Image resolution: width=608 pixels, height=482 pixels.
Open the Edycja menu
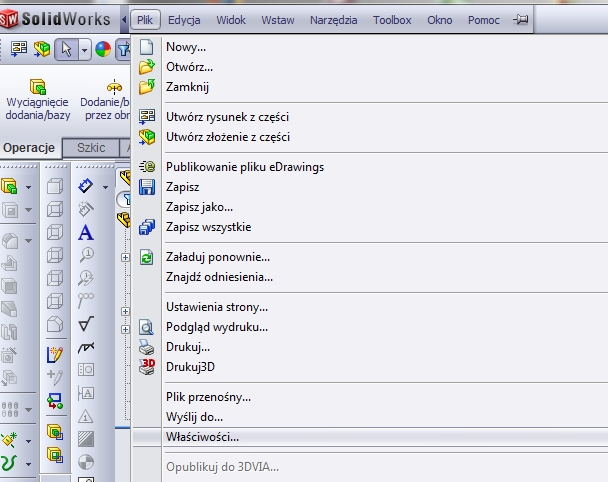tap(185, 20)
